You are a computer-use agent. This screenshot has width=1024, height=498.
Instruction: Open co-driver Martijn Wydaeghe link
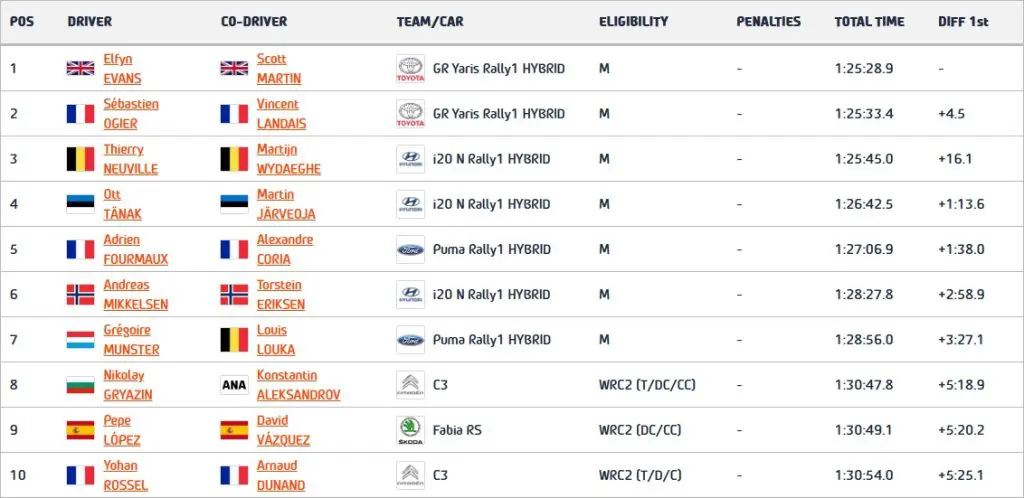click(289, 159)
